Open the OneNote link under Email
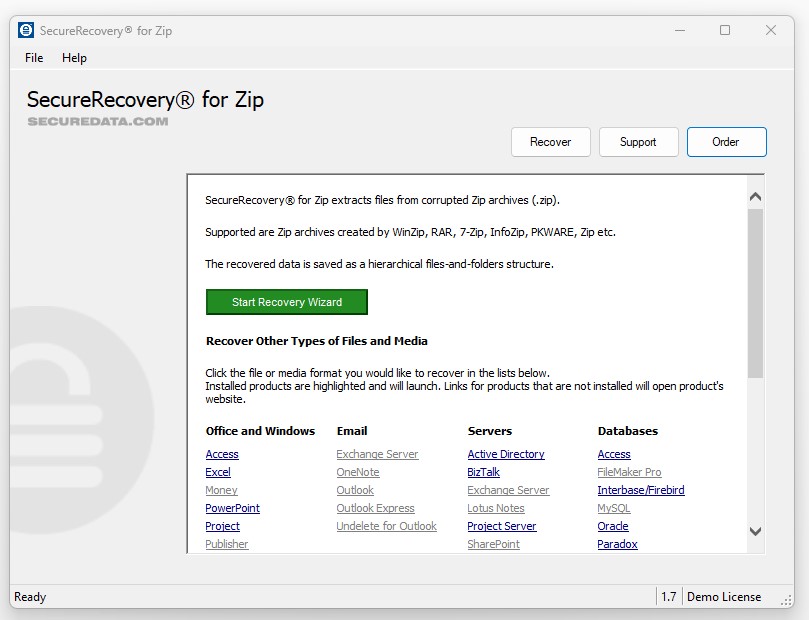 358,472
